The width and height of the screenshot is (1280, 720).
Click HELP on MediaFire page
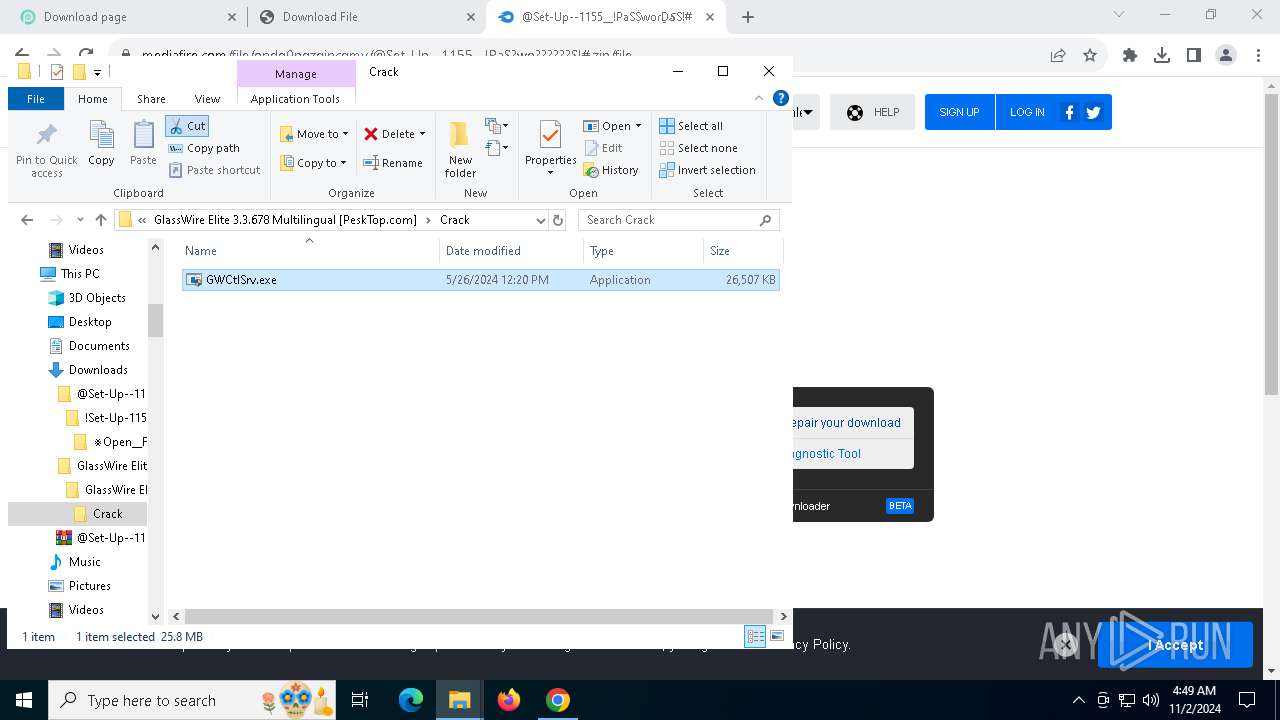pos(872,112)
